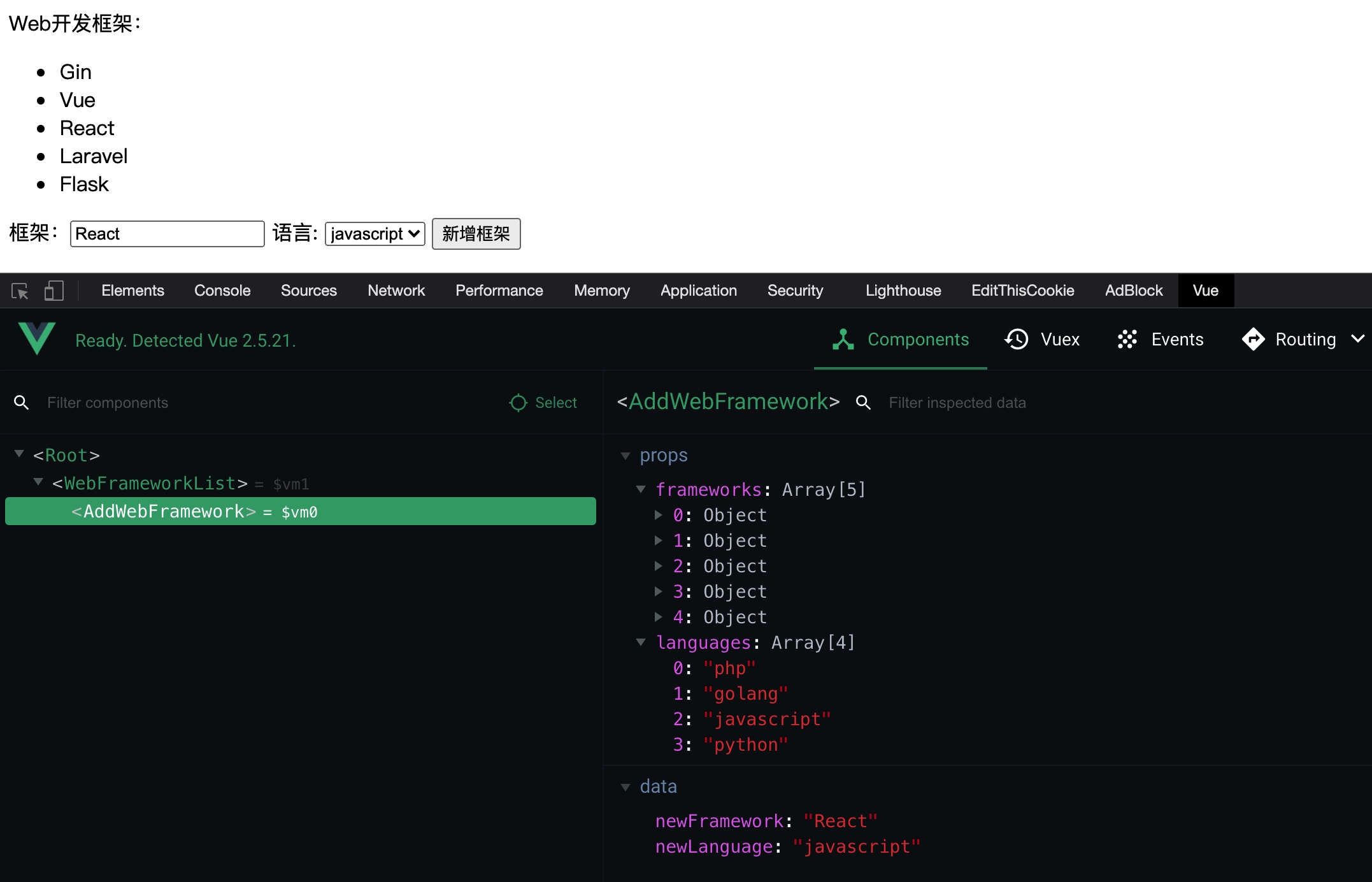This screenshot has height=882, width=1372.
Task: Click the newLanguage "javascript" data value
Action: [857, 846]
